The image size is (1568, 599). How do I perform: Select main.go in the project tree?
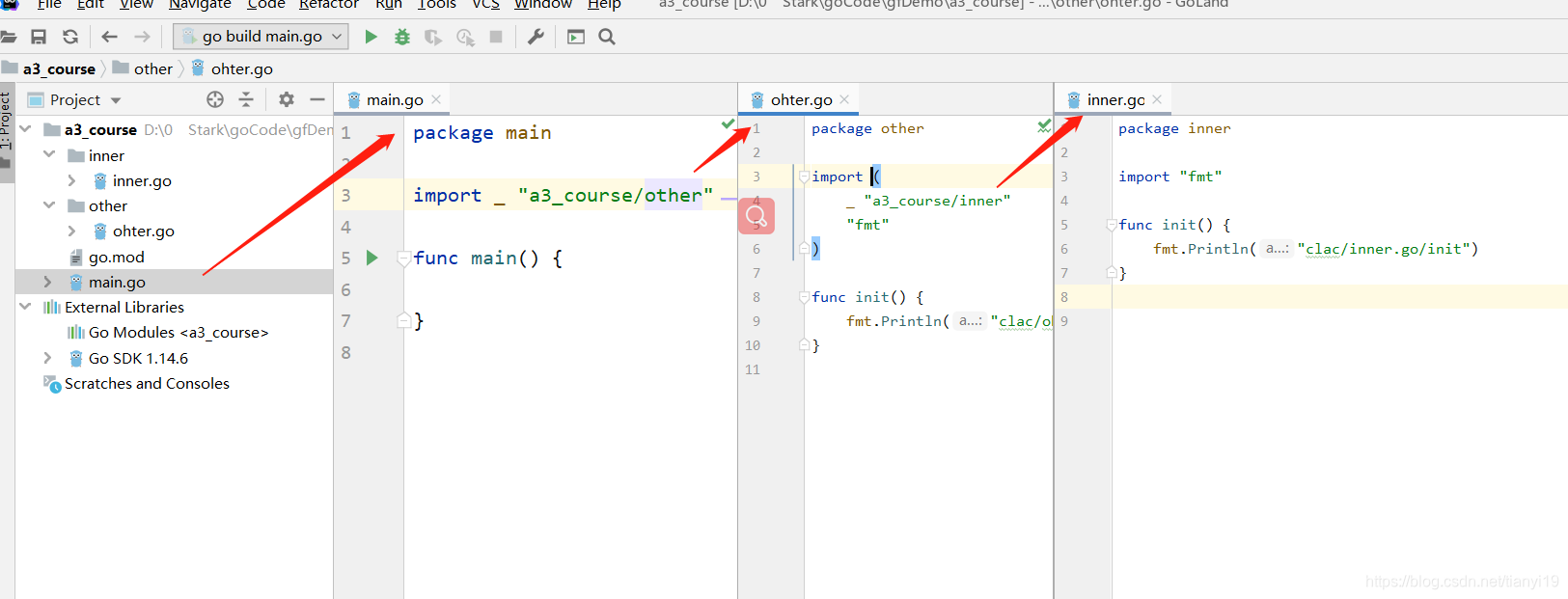click(117, 282)
